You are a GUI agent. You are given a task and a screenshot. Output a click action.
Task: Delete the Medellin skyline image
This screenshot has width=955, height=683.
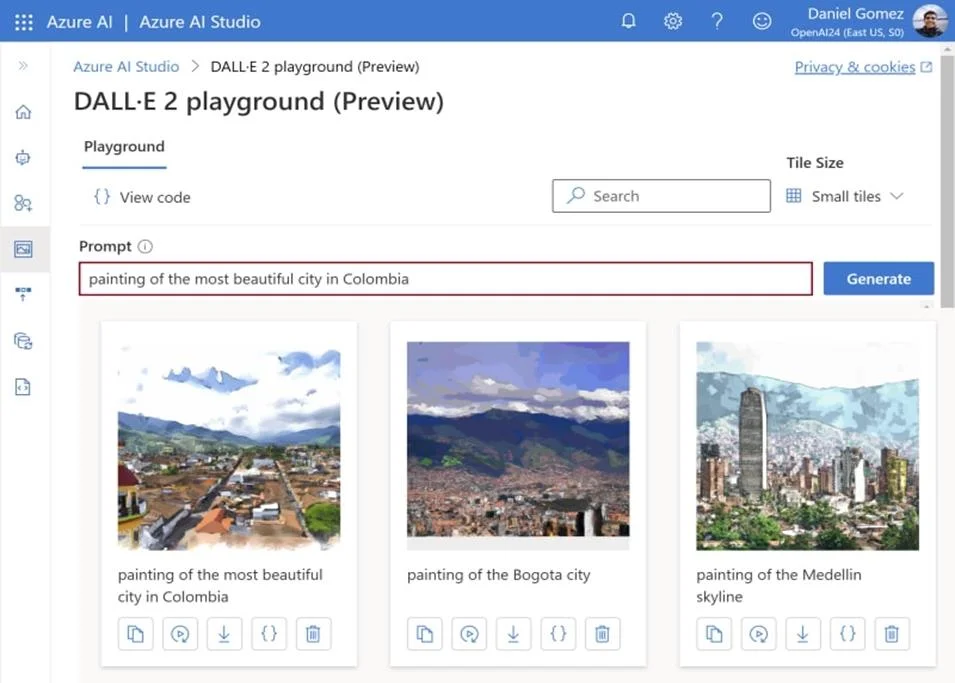(892, 634)
